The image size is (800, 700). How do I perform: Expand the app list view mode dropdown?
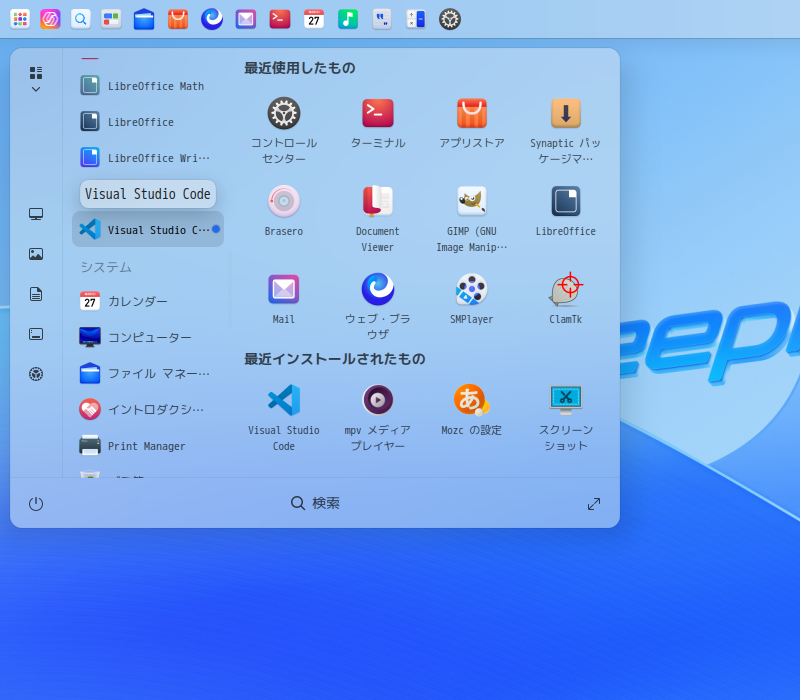click(x=36, y=79)
